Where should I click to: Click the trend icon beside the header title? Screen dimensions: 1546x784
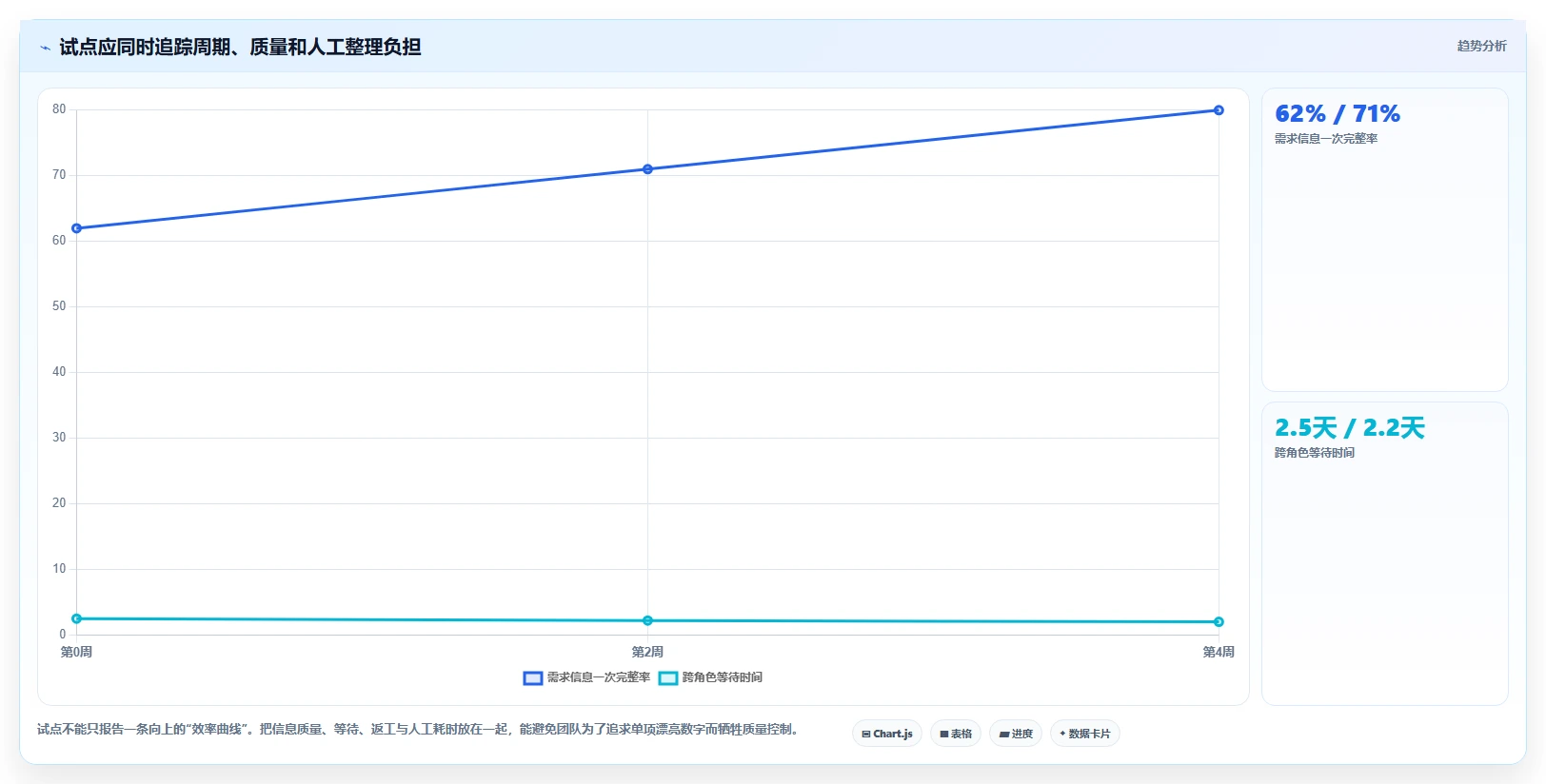coord(45,48)
